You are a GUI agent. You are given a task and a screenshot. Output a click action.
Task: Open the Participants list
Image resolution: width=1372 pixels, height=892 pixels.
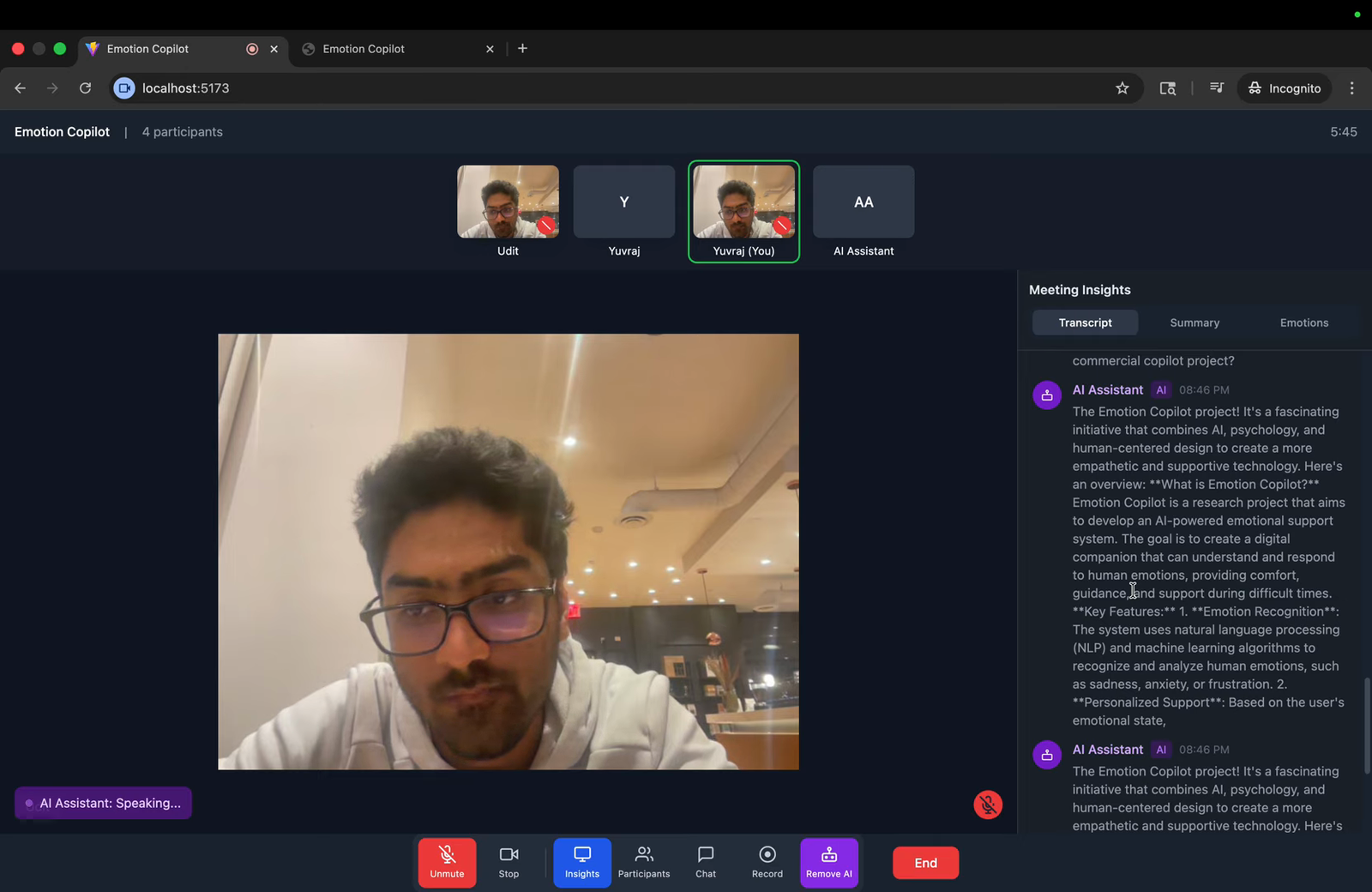(644, 862)
